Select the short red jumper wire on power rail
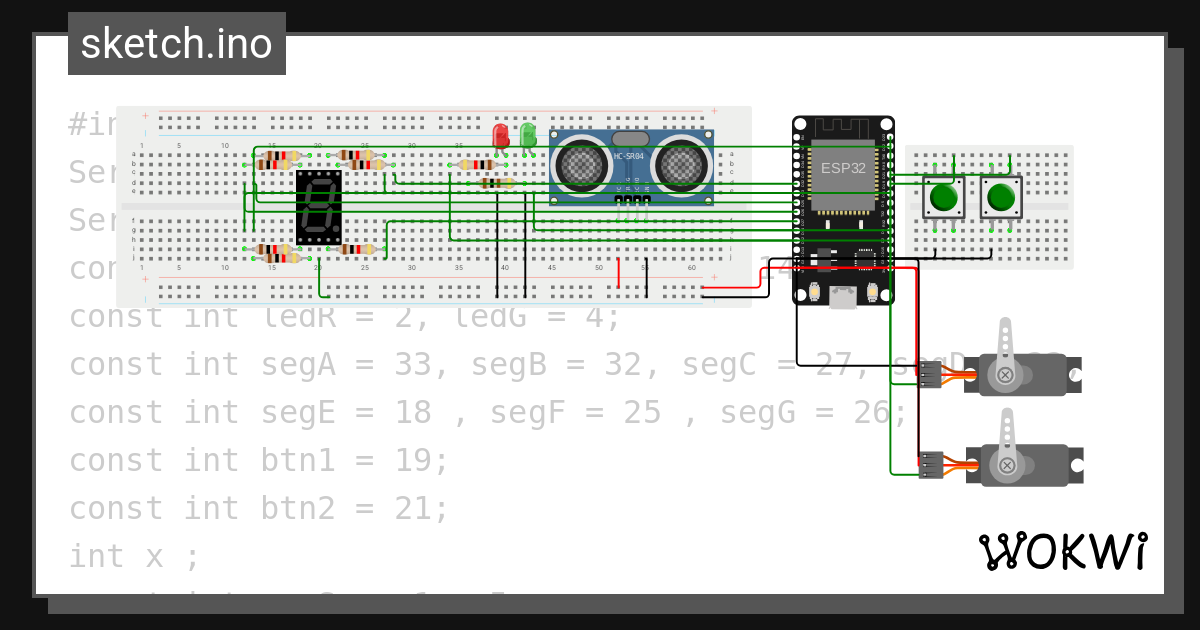Image resolution: width=1200 pixels, height=630 pixels. click(x=618, y=272)
